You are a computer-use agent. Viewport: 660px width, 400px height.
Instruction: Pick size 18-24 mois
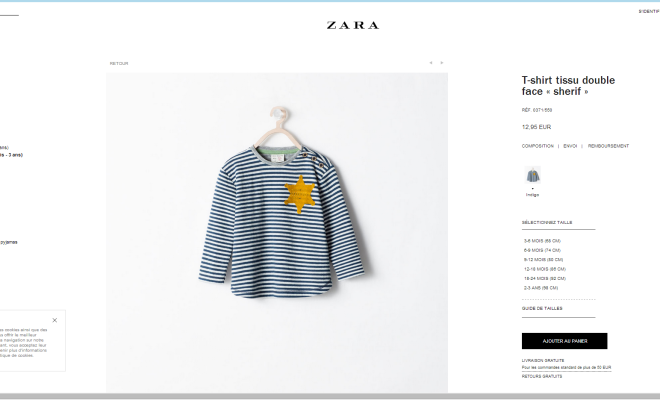[545, 278]
